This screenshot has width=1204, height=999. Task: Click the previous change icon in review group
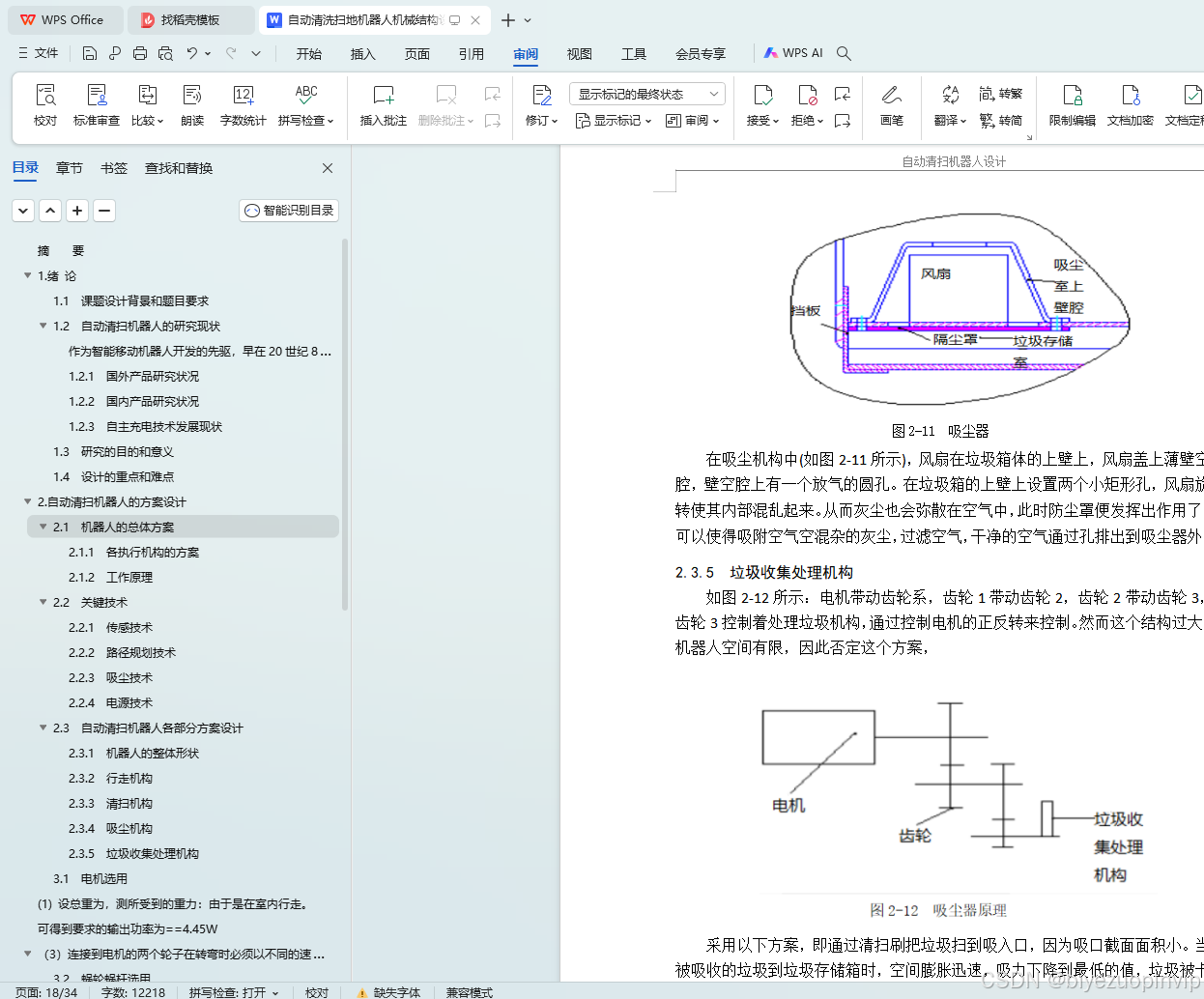tap(843, 94)
